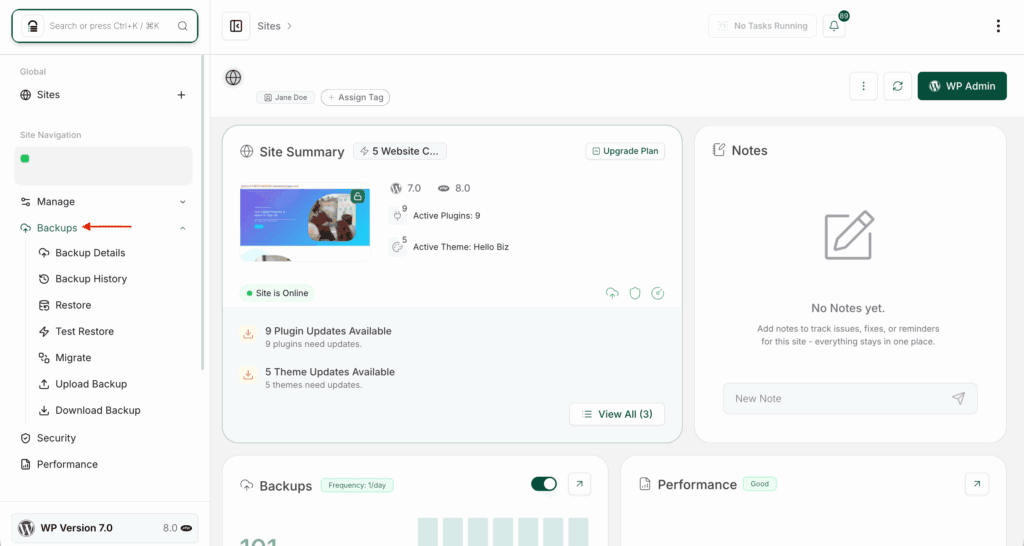1024x546 pixels.
Task: Click 5 Theme Updates Available text
Action: (330, 372)
